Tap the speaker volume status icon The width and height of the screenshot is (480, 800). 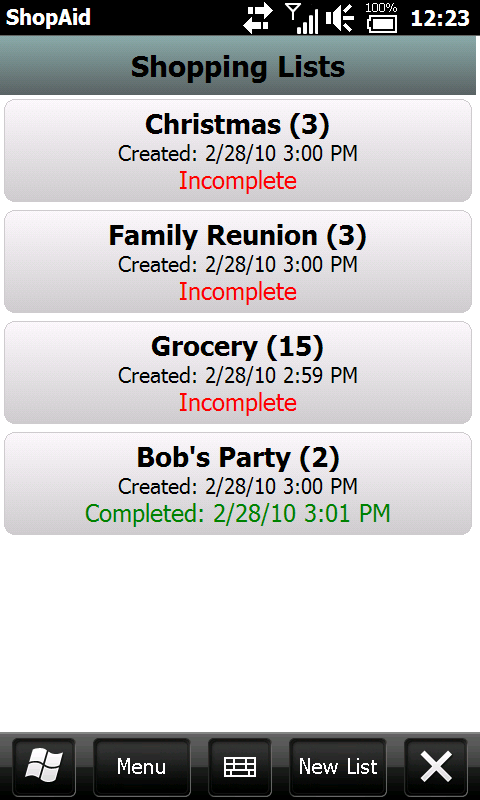point(340,18)
